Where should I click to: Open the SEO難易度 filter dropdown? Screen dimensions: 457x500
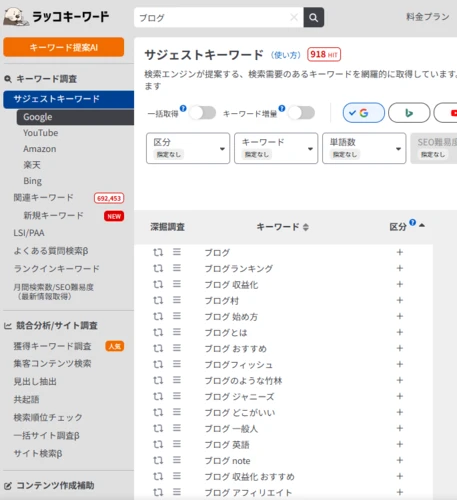(434, 148)
